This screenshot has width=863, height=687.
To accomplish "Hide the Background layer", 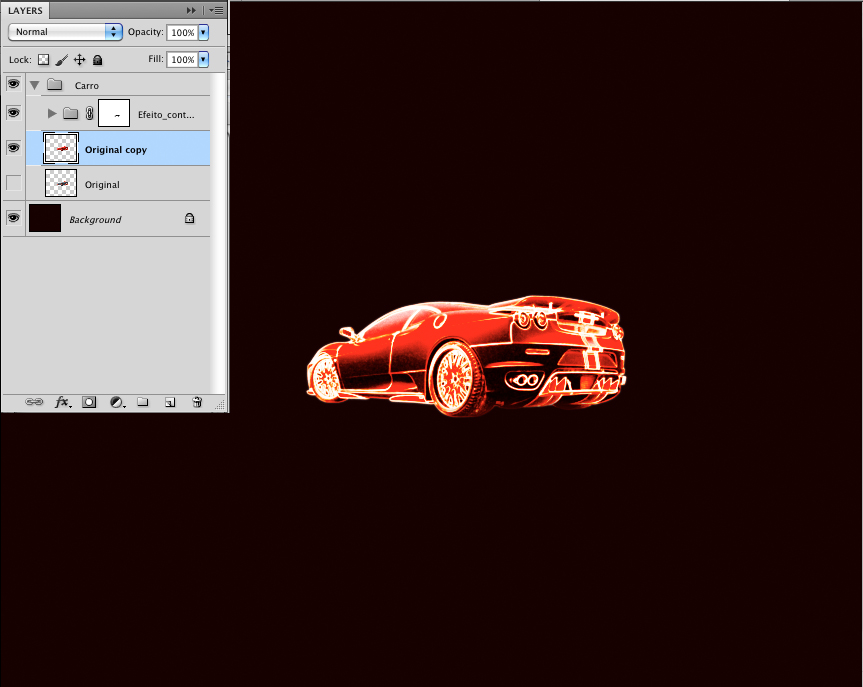I will (14, 217).
